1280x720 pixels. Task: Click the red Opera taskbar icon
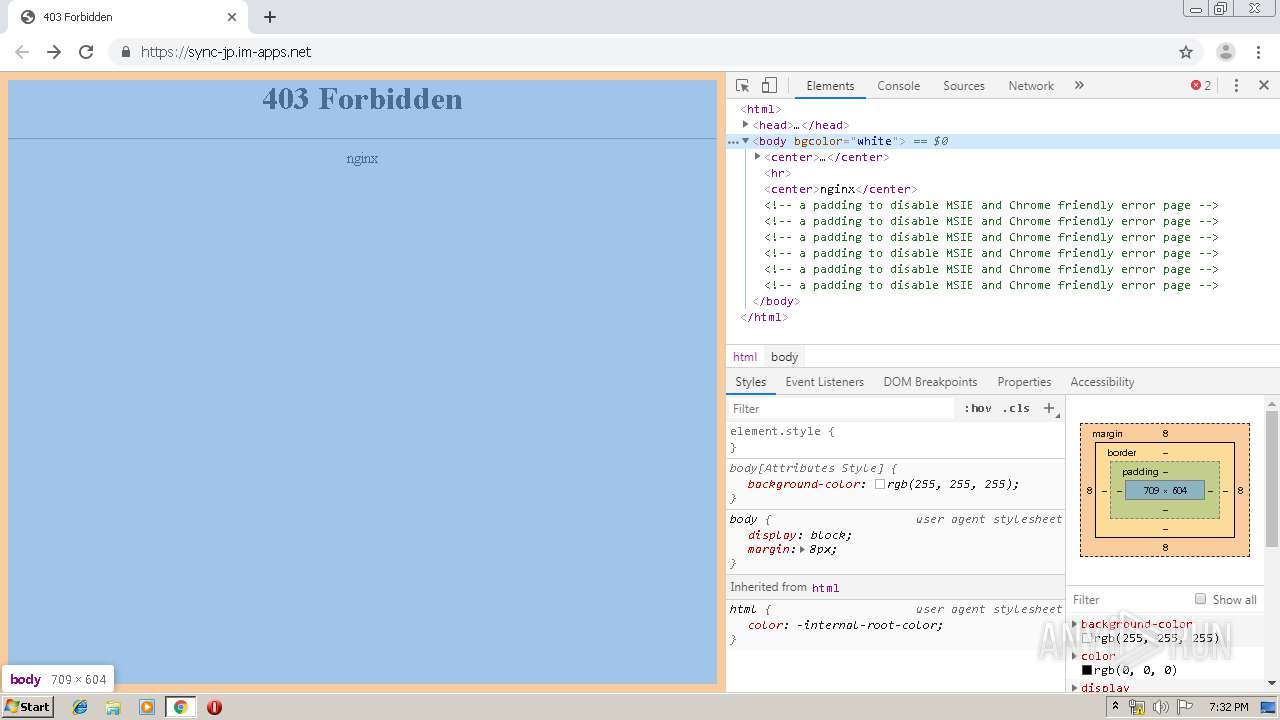(x=214, y=707)
